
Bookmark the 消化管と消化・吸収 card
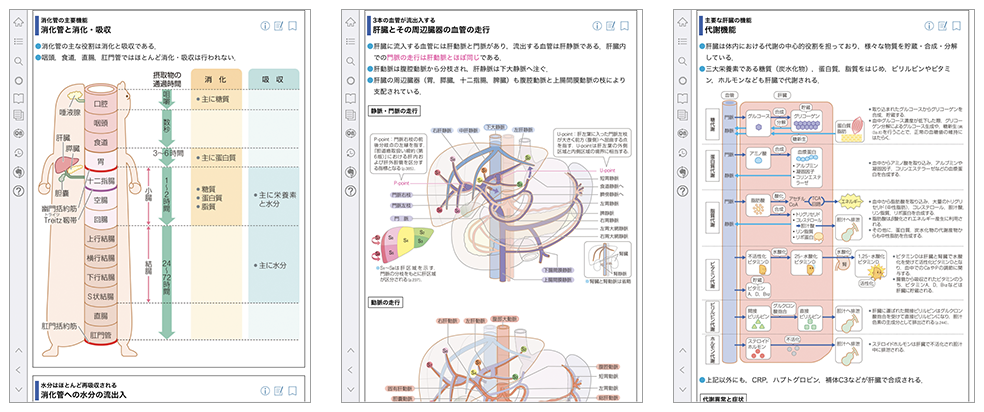point(292,26)
